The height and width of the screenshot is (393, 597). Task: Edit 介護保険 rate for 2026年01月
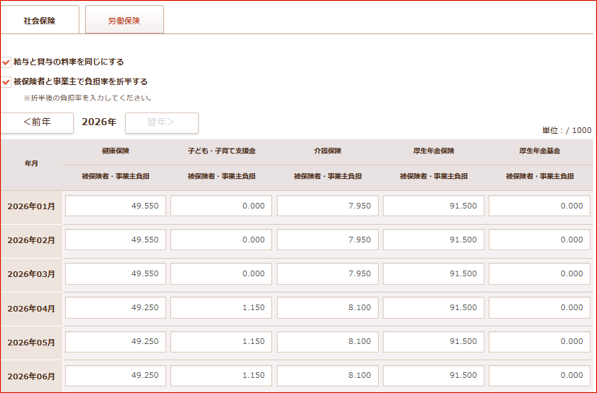[327, 206]
